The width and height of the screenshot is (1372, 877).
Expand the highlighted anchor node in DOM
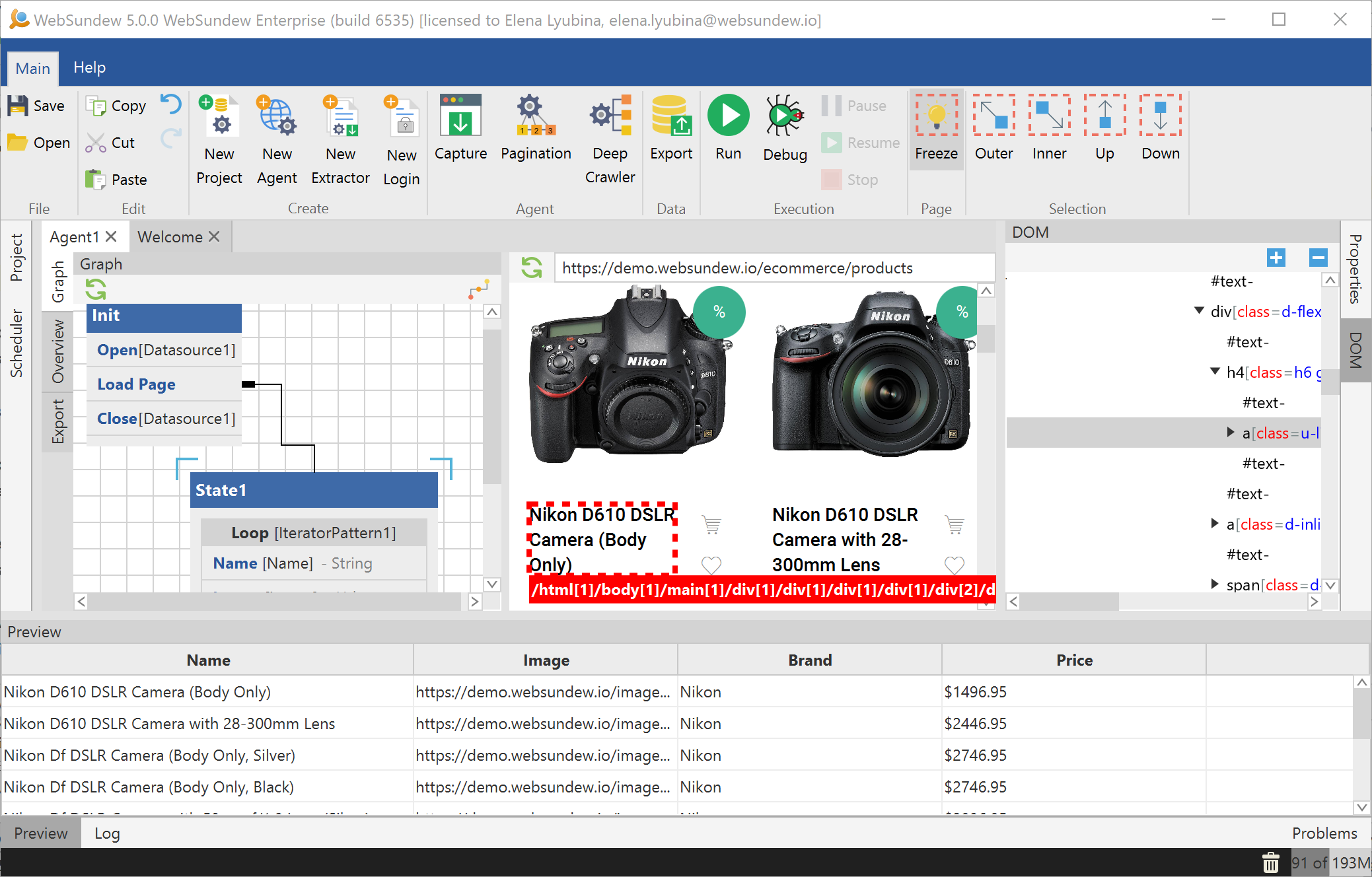pos(1229,433)
